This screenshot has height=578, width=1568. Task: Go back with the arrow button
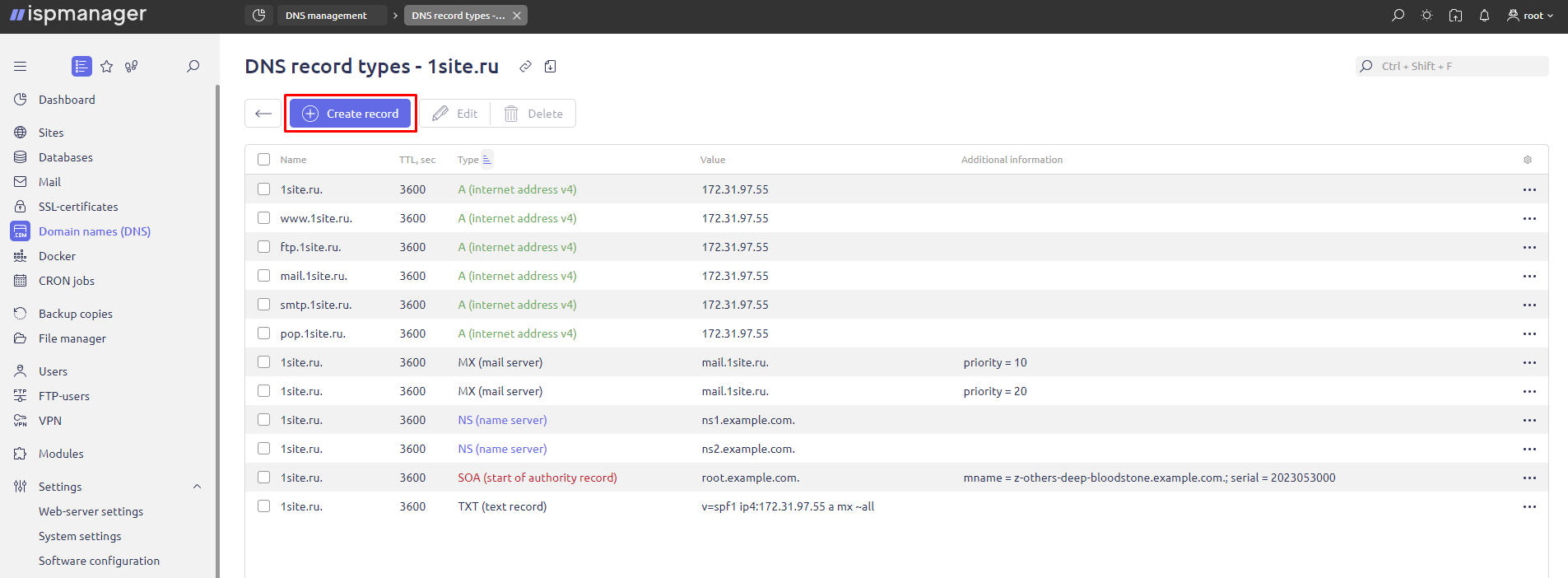[x=263, y=114]
